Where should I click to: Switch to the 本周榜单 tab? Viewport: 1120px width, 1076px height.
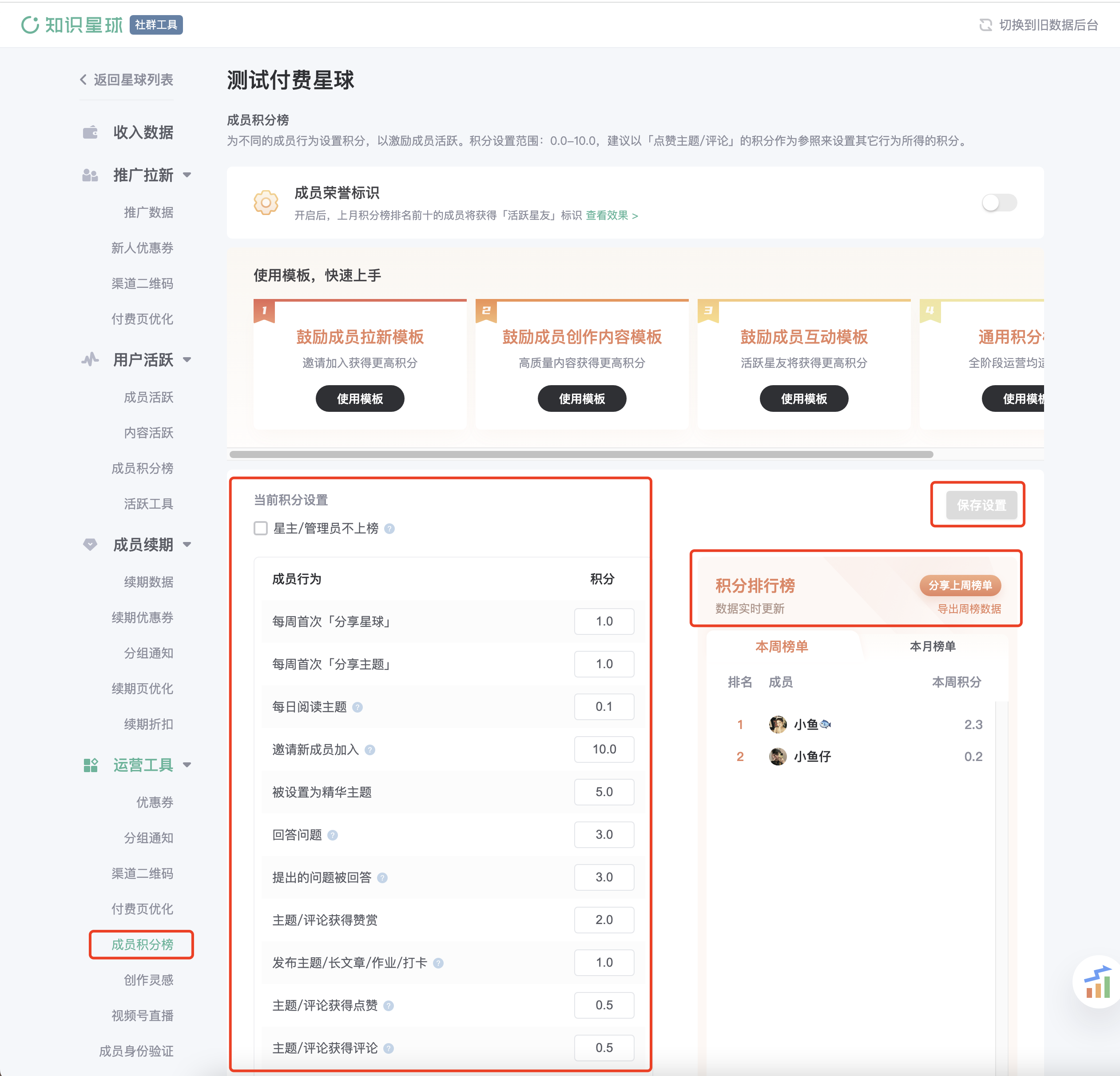point(781,646)
